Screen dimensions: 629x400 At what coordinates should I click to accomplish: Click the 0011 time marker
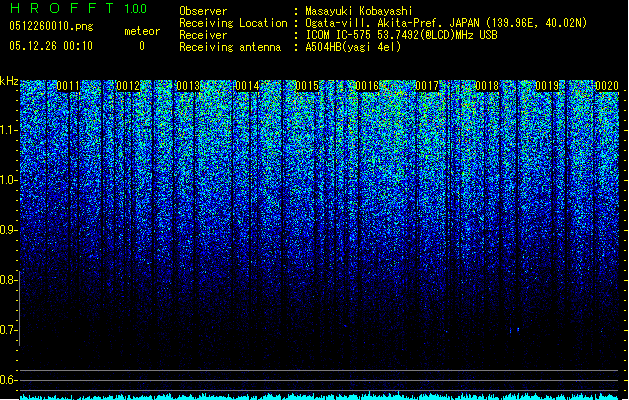pos(68,86)
